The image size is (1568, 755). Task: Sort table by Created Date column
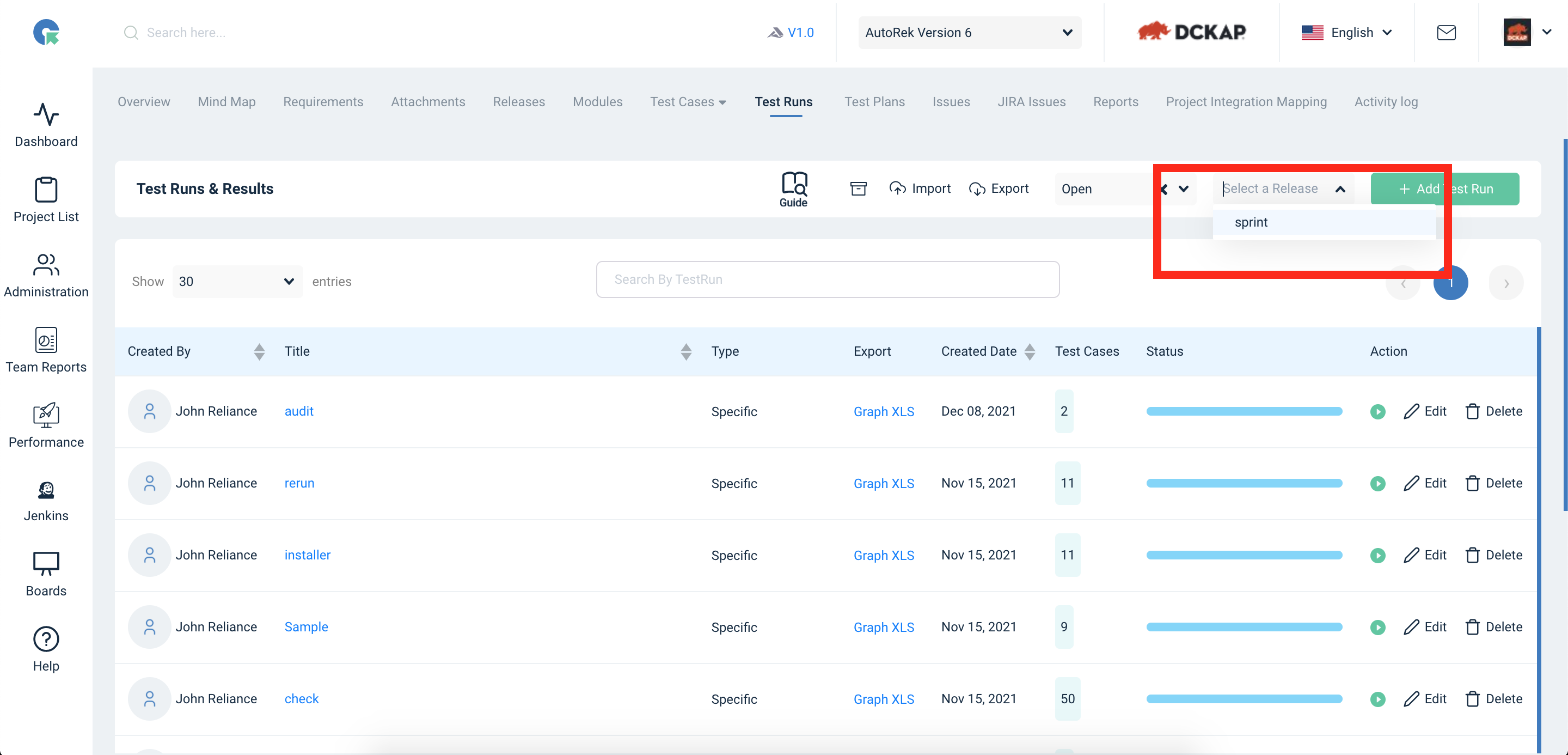click(1030, 351)
